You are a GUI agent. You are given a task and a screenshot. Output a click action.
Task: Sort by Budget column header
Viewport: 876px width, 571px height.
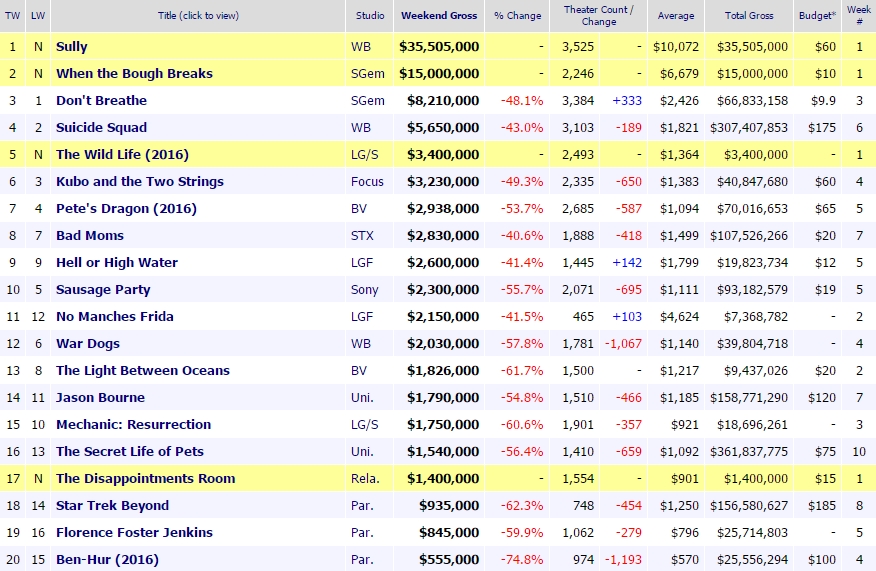coord(817,16)
